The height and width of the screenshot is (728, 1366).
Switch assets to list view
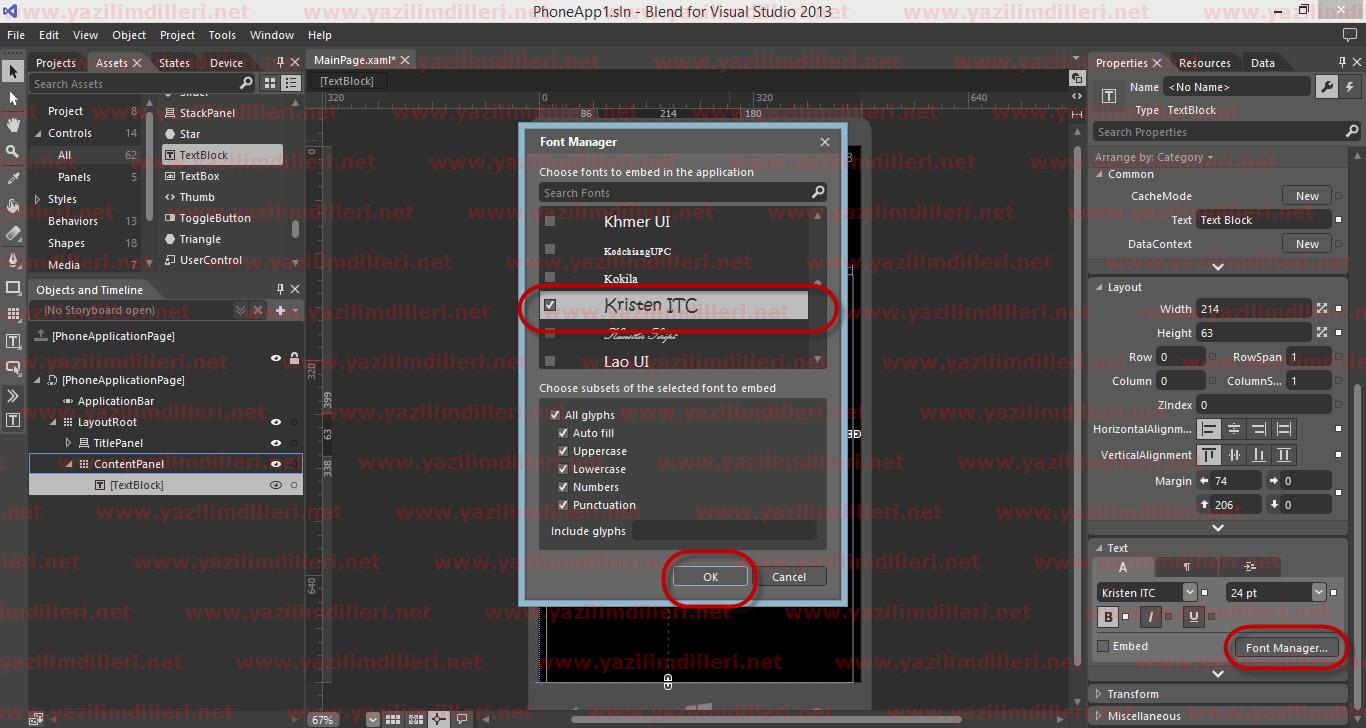(x=291, y=84)
